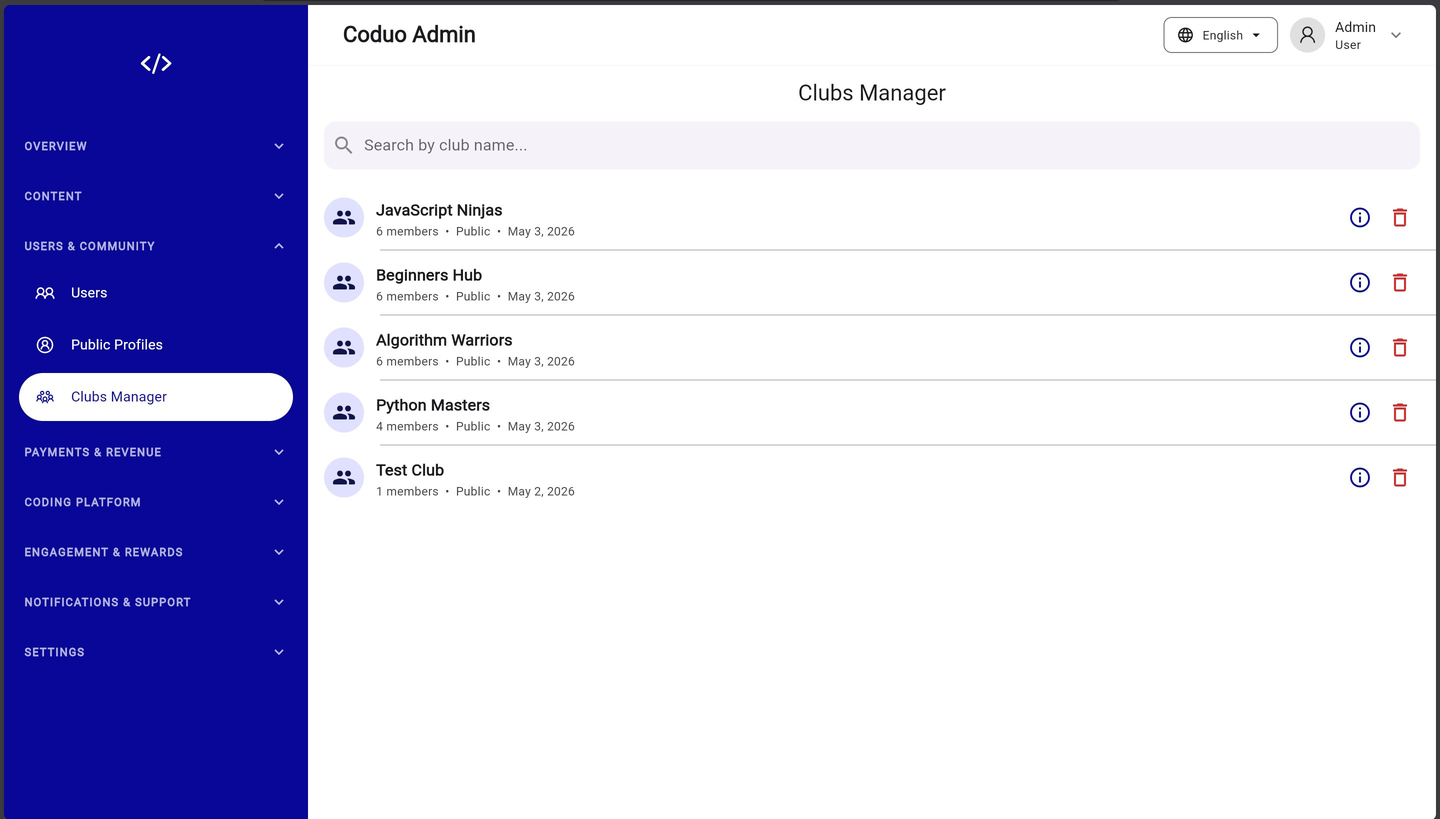This screenshot has height=819, width=1440.
Task: Open info for Algorithm Warriors club
Action: pyautogui.click(x=1360, y=347)
